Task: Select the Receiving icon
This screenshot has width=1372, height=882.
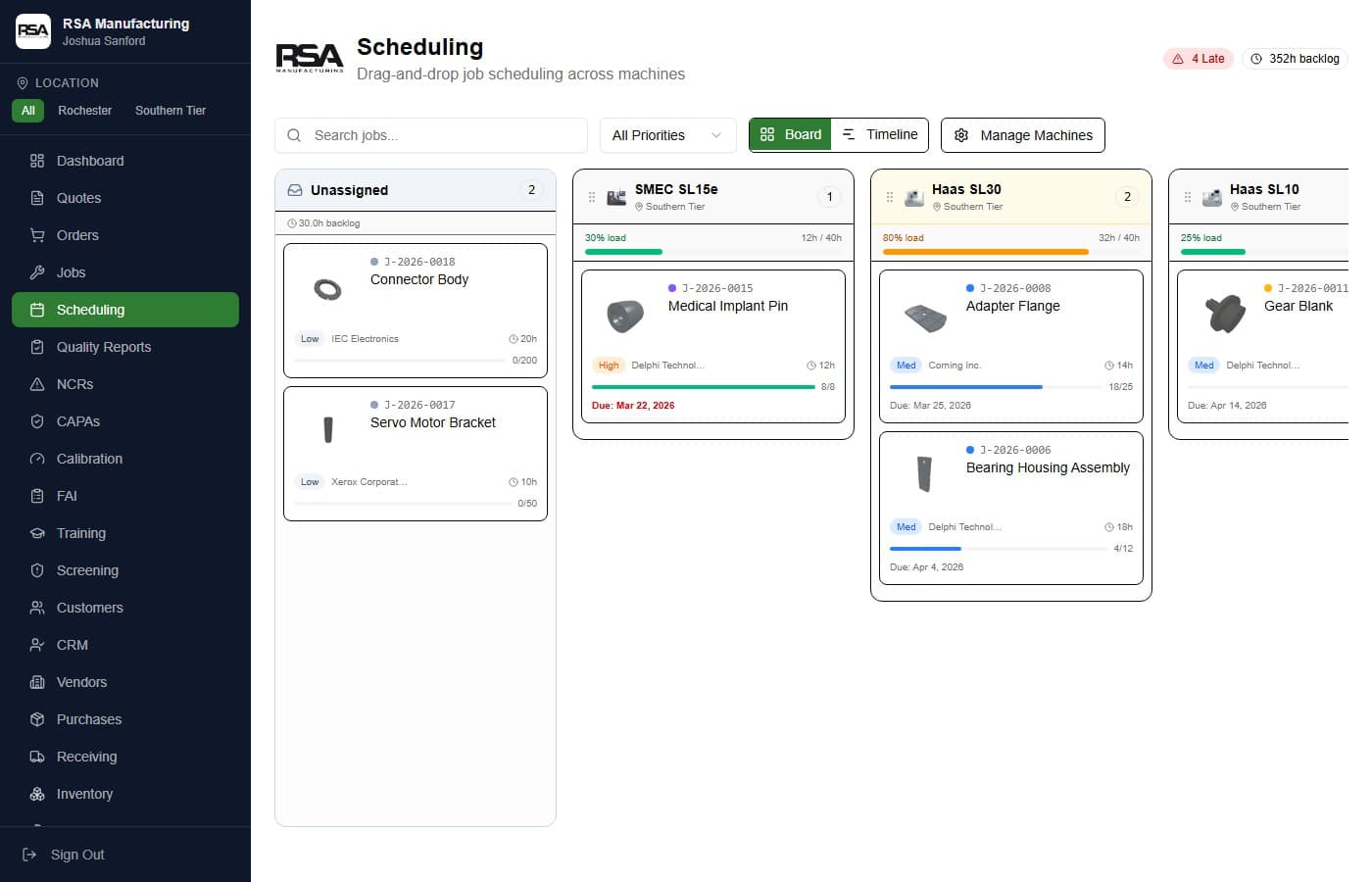Action: click(36, 757)
